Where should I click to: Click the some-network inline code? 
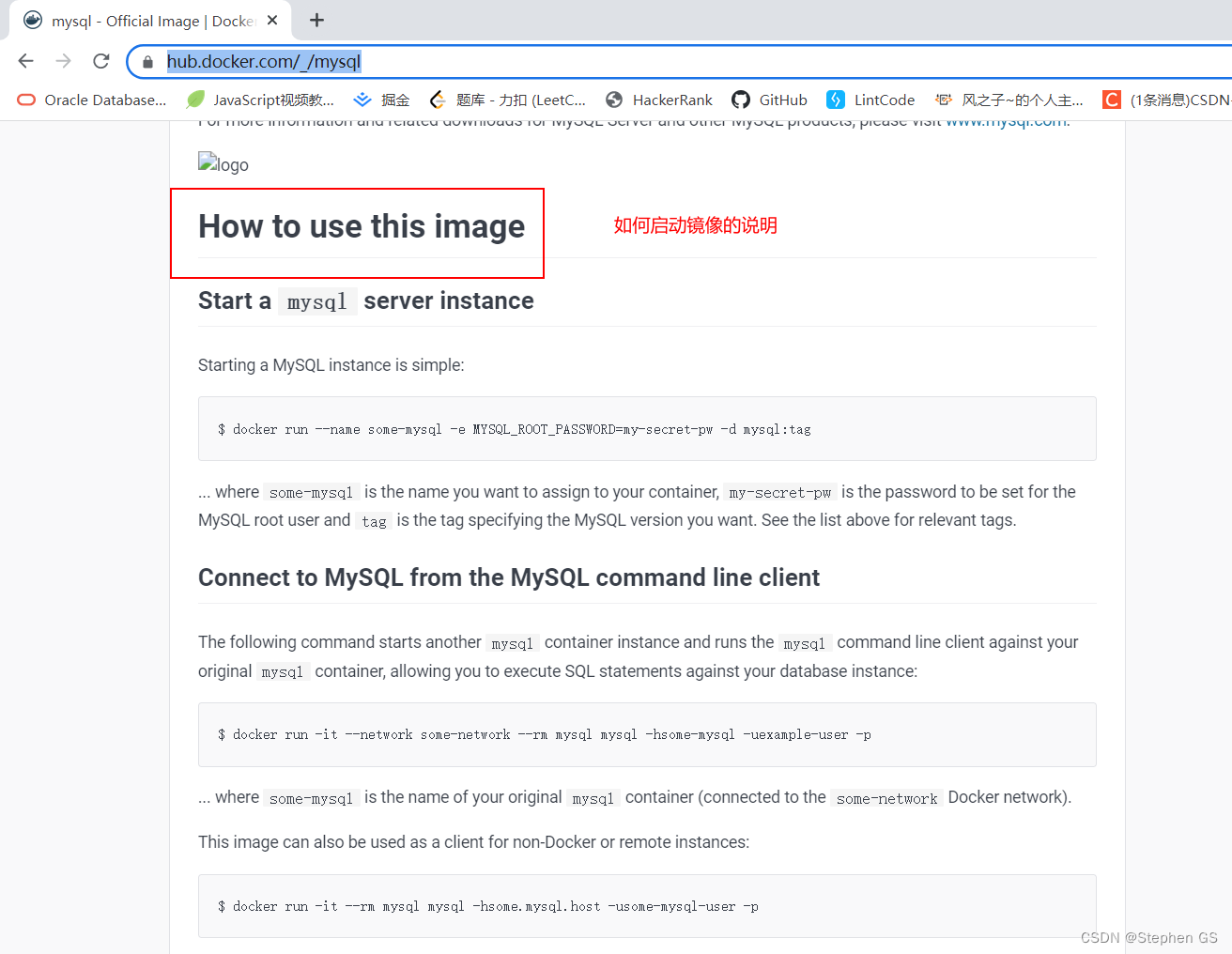tap(887, 798)
